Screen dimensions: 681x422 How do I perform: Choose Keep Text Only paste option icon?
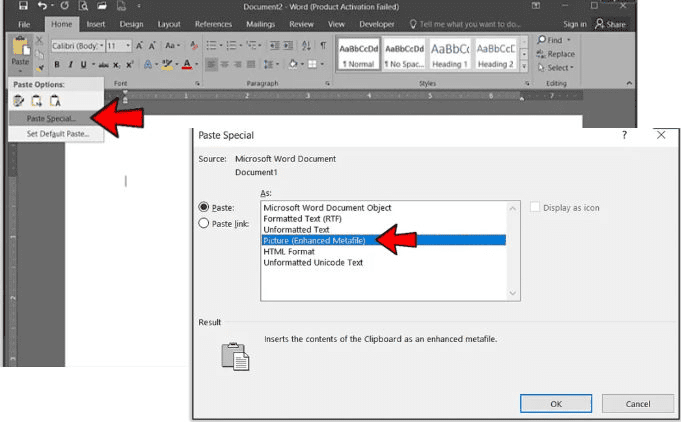(56, 100)
